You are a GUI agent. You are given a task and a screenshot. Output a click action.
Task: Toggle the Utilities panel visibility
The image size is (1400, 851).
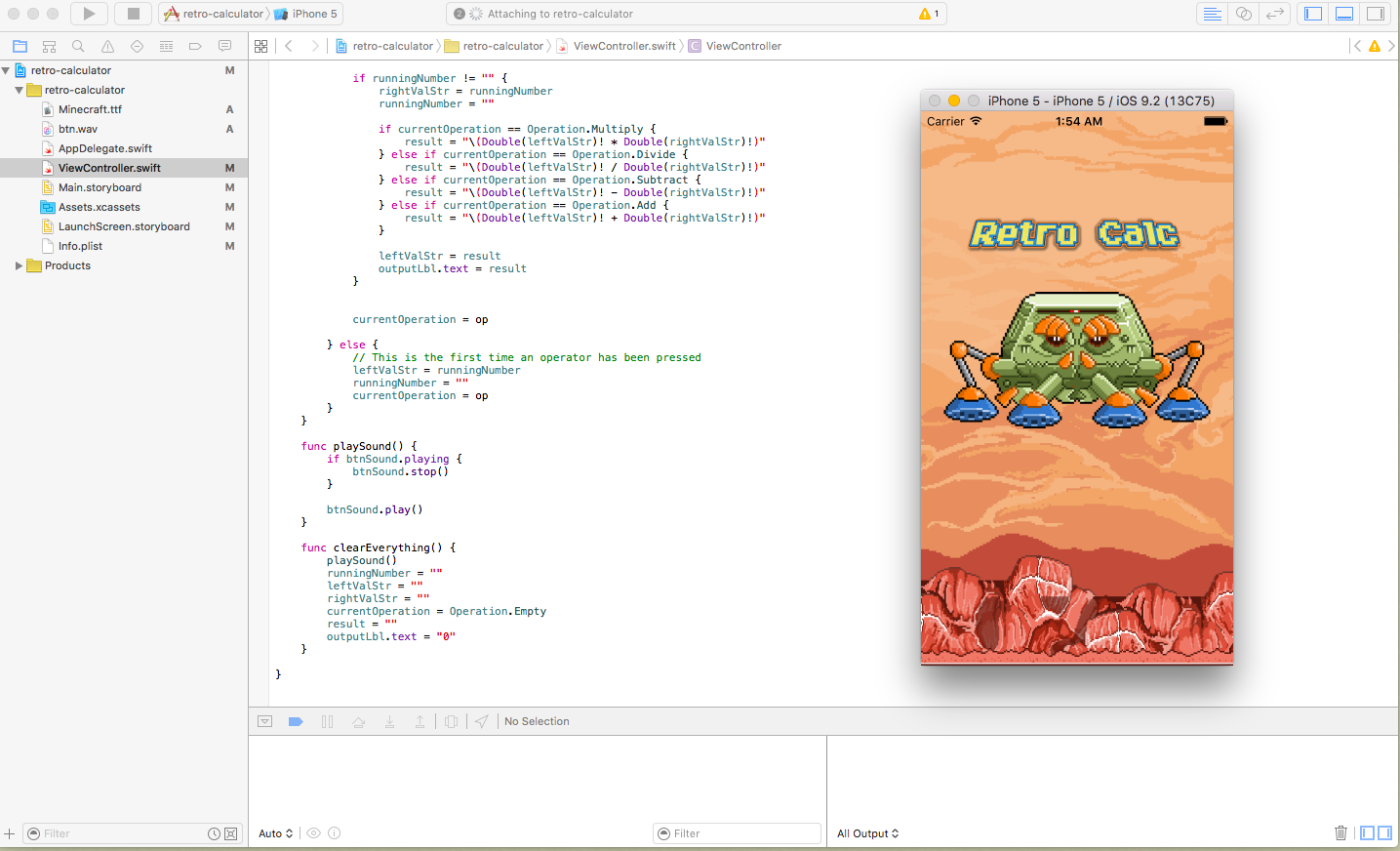click(1376, 14)
